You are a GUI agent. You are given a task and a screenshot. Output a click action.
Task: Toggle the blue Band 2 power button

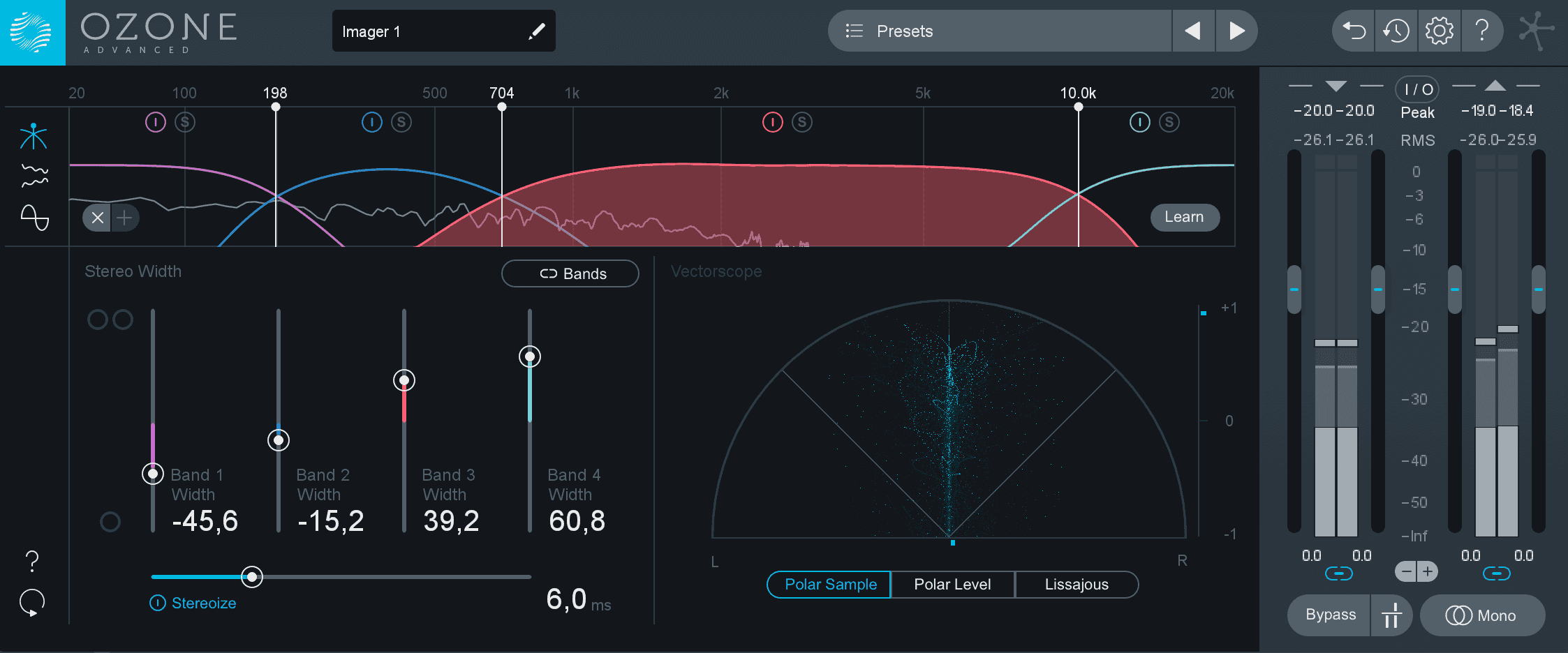click(x=372, y=123)
